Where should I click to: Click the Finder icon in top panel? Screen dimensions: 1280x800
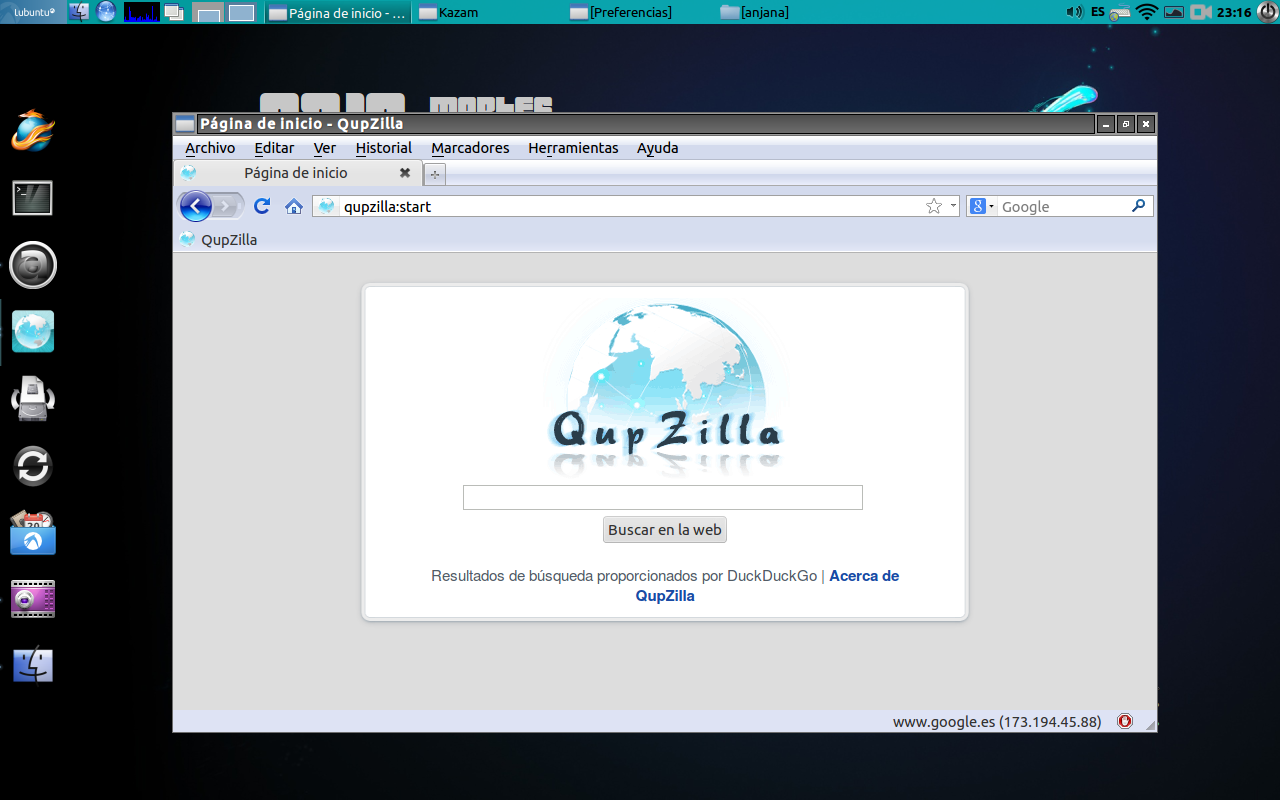coord(81,12)
